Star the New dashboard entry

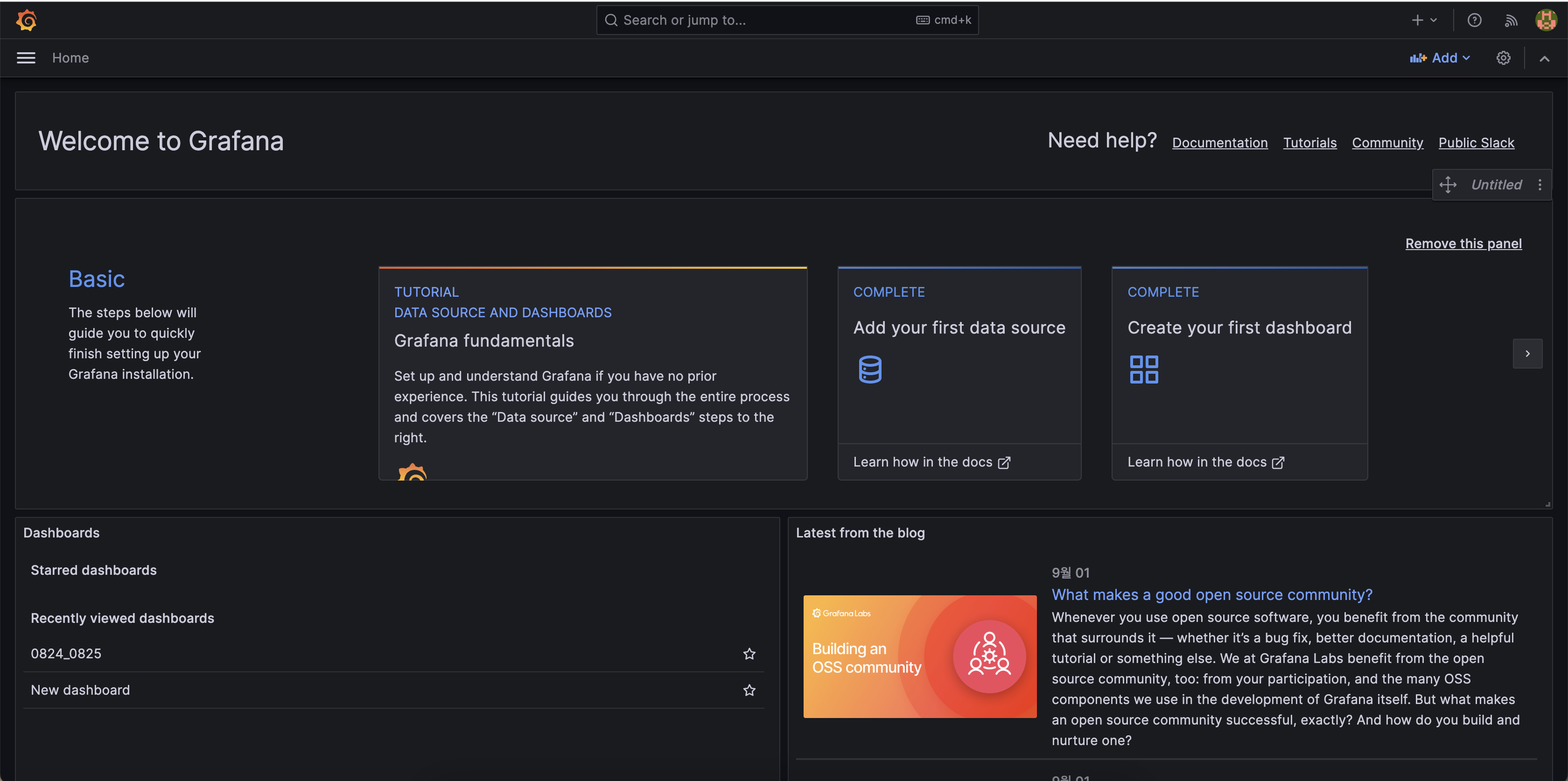[x=749, y=690]
